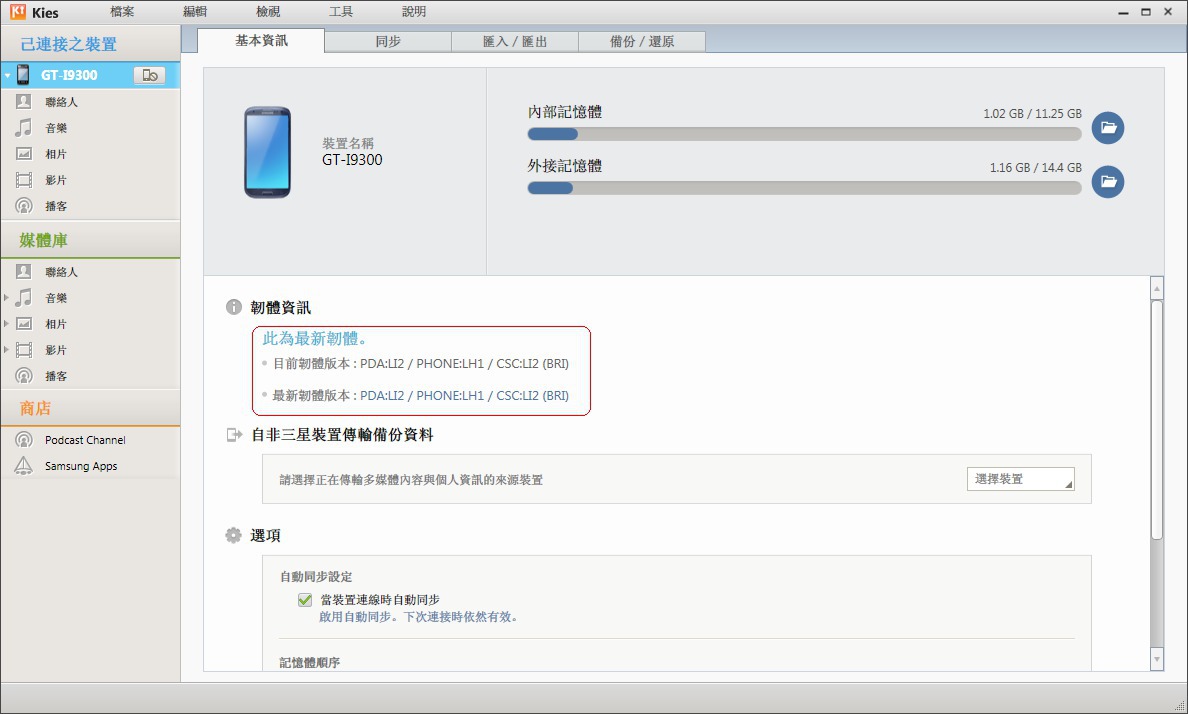Image resolution: width=1188 pixels, height=714 pixels.
Task: Open the 選擇裝置 select device dropdown
Action: coord(1021,479)
